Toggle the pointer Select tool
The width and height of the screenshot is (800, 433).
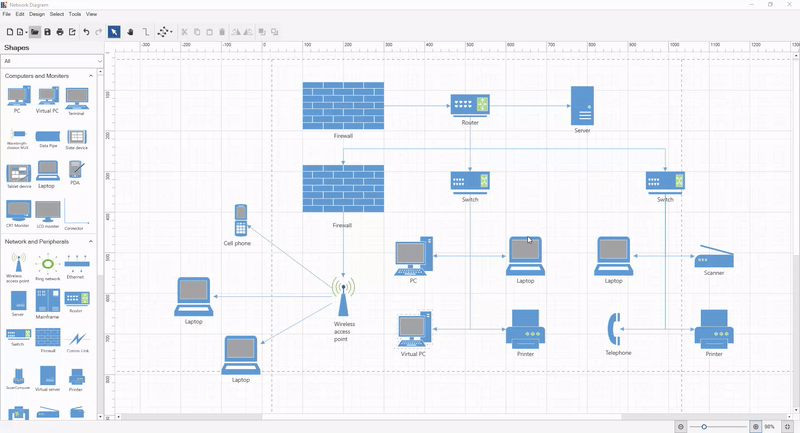tap(114, 32)
